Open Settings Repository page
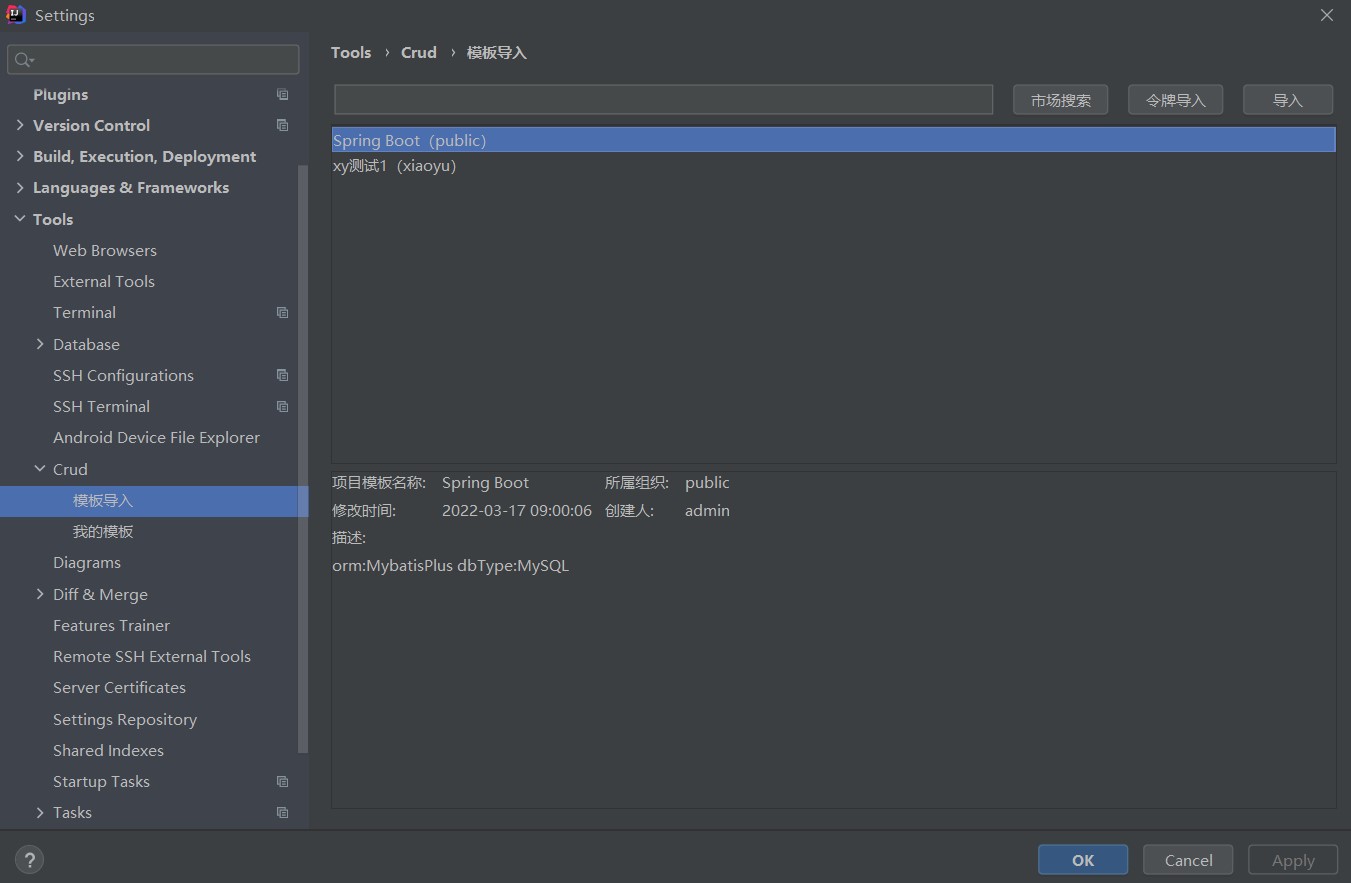Screen dimensions: 1351x883 point(125,719)
